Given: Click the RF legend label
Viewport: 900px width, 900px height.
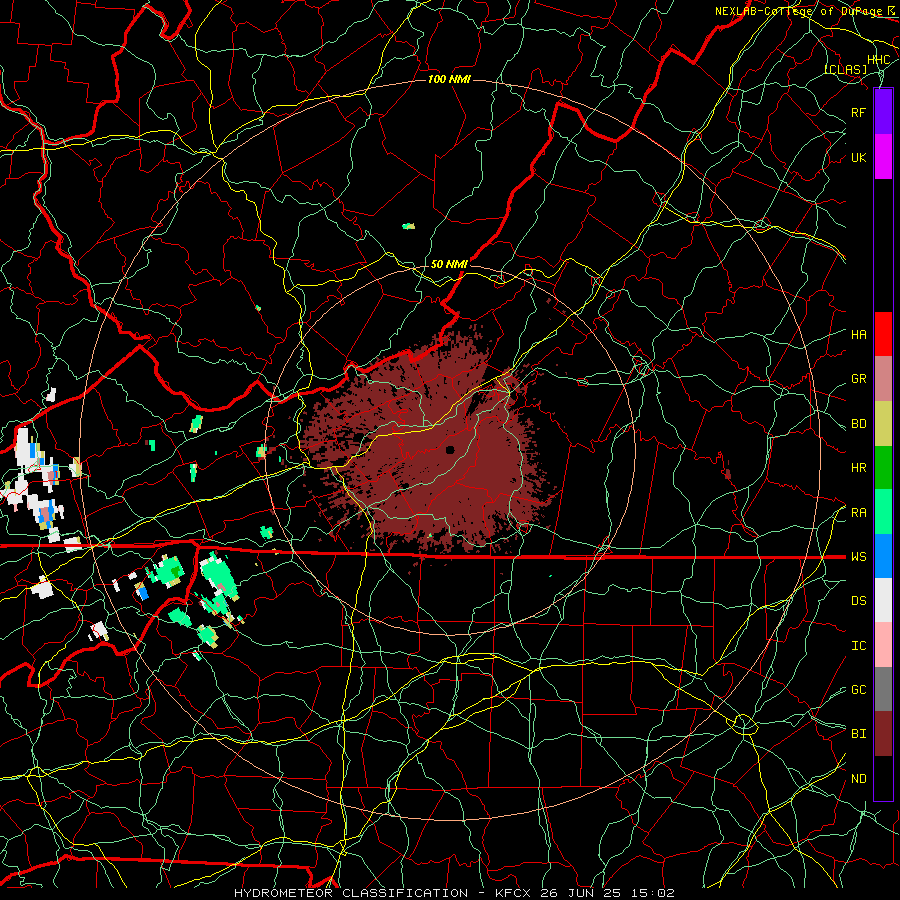Looking at the screenshot, I should tap(859, 112).
